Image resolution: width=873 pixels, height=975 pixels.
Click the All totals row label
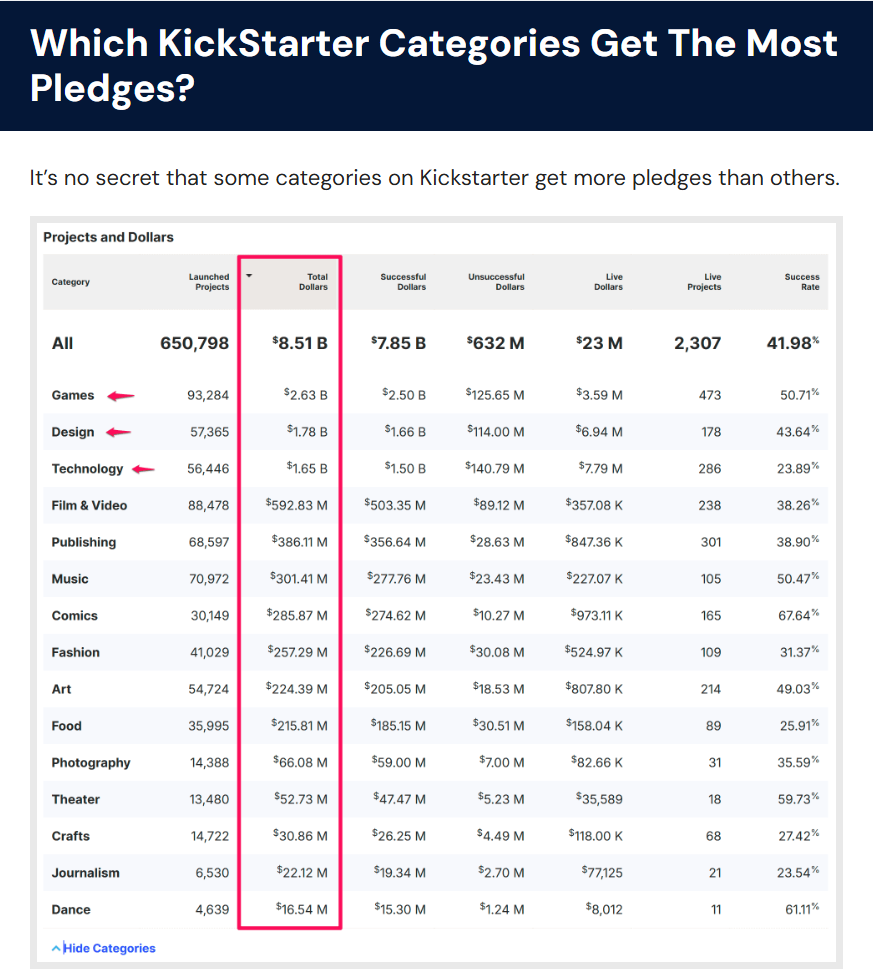pos(62,343)
